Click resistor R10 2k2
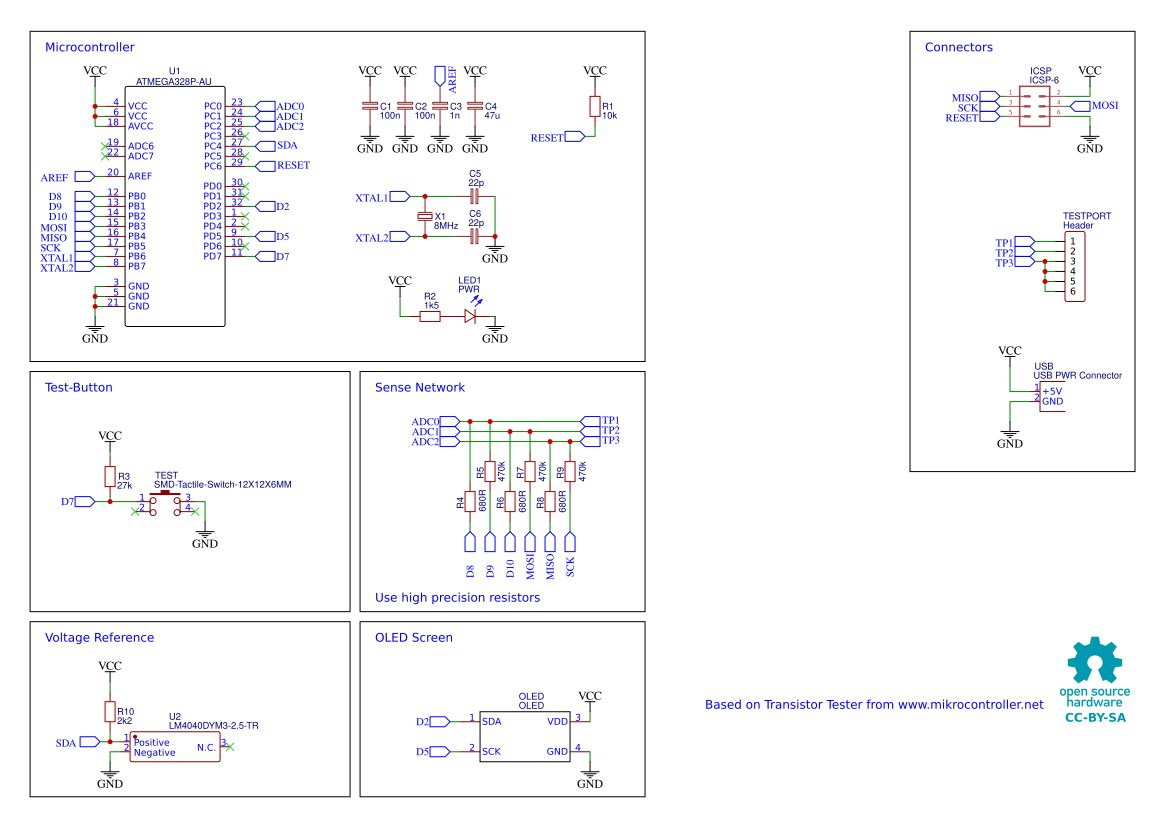 (x=110, y=712)
